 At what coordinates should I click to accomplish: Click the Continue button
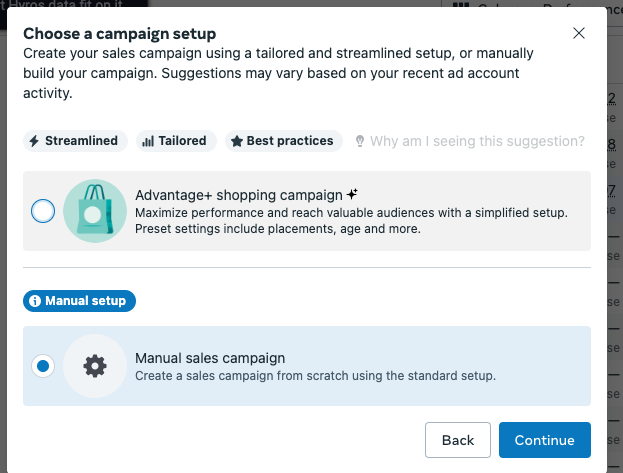click(x=545, y=440)
